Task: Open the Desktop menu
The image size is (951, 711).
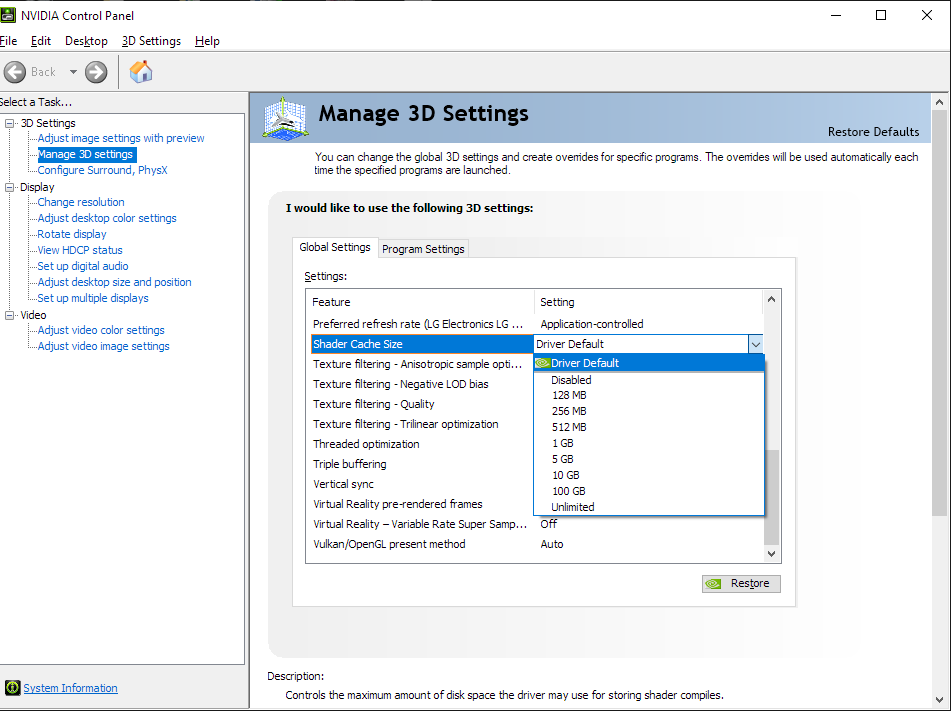Action: [86, 41]
